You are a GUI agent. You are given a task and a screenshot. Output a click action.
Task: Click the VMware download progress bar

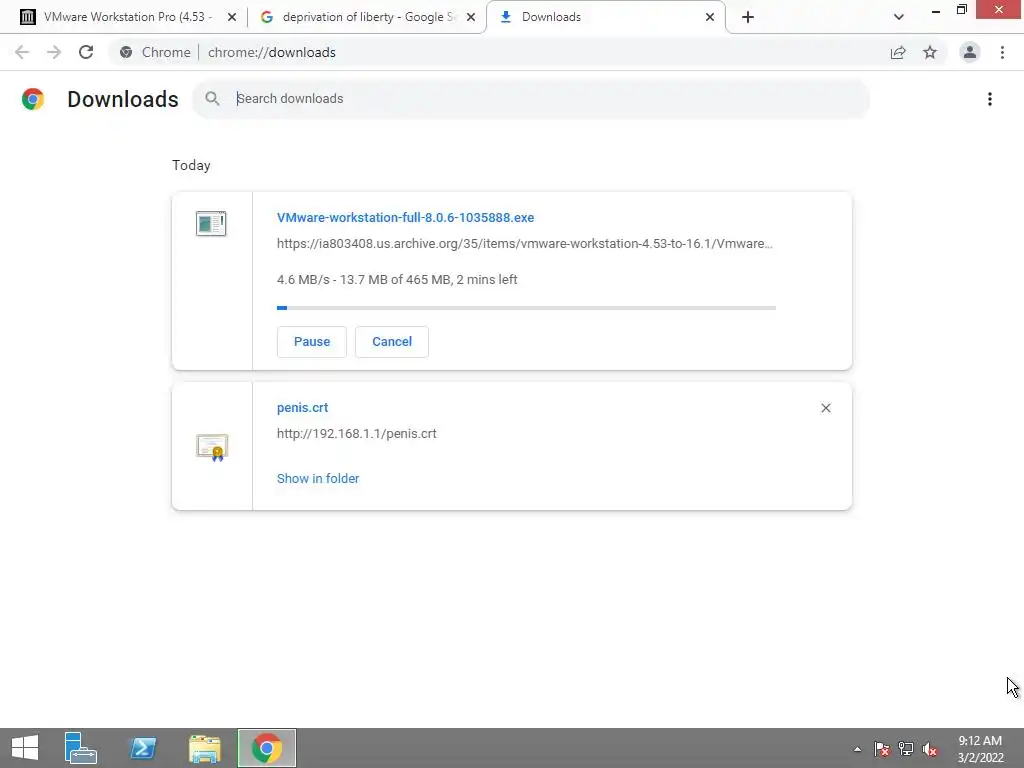pos(526,308)
